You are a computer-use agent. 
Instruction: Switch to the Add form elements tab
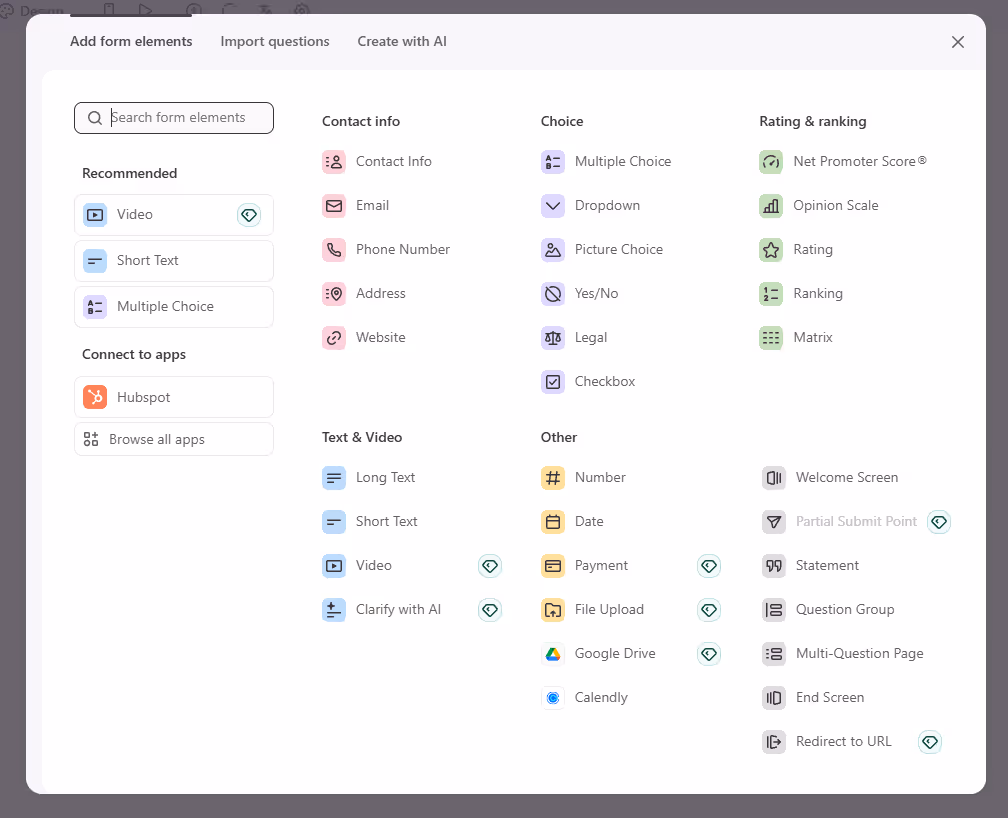(x=131, y=41)
